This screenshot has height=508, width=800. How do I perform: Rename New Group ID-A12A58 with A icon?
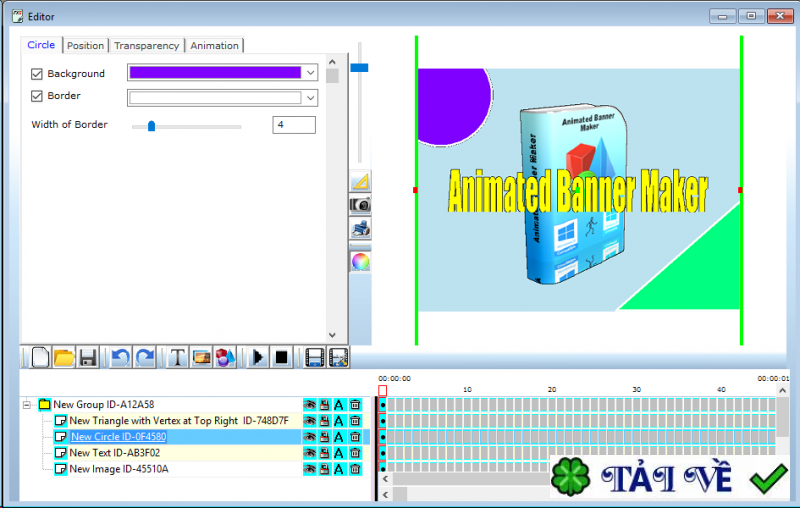(x=339, y=405)
